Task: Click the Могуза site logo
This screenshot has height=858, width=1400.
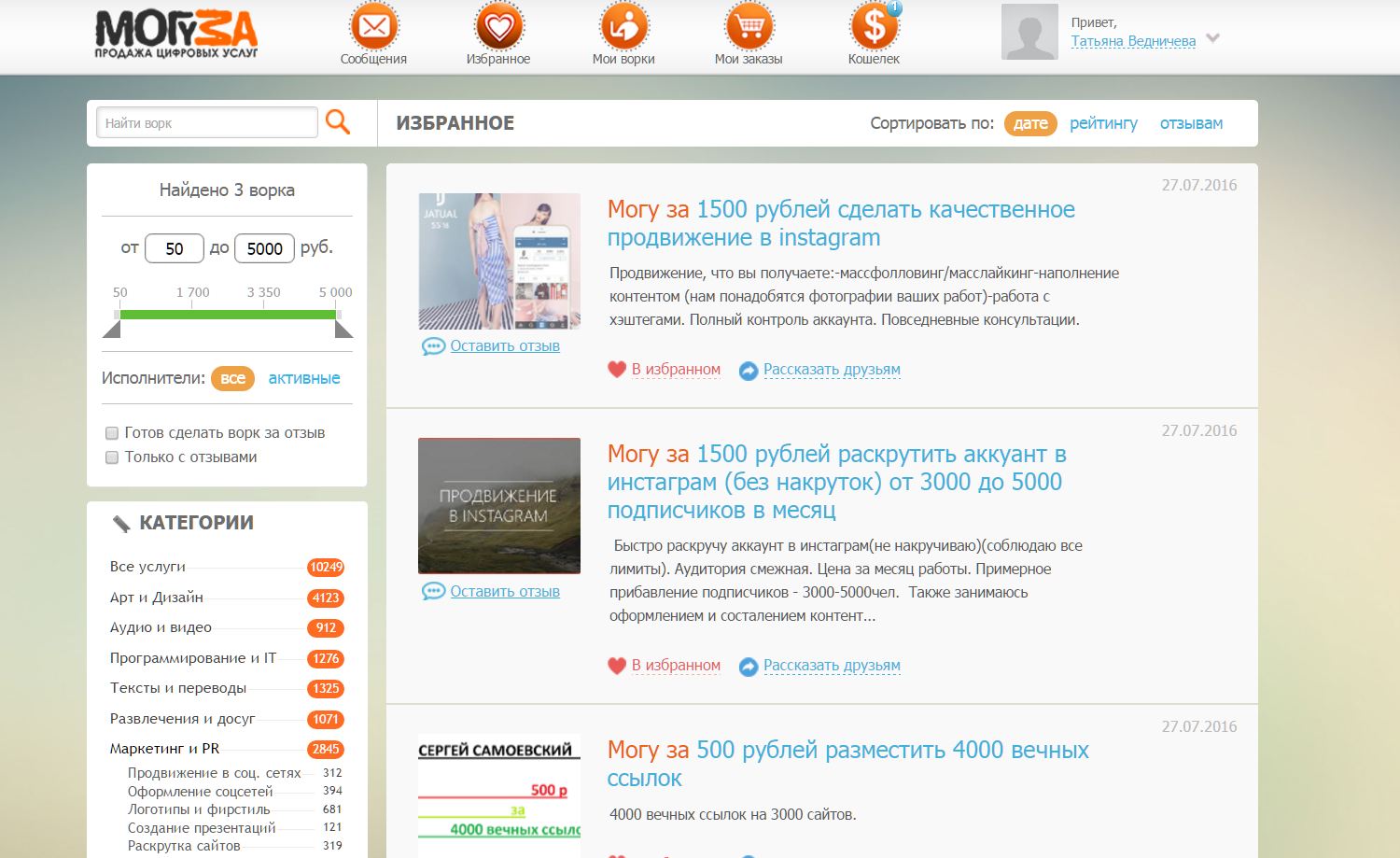Action: (176, 35)
